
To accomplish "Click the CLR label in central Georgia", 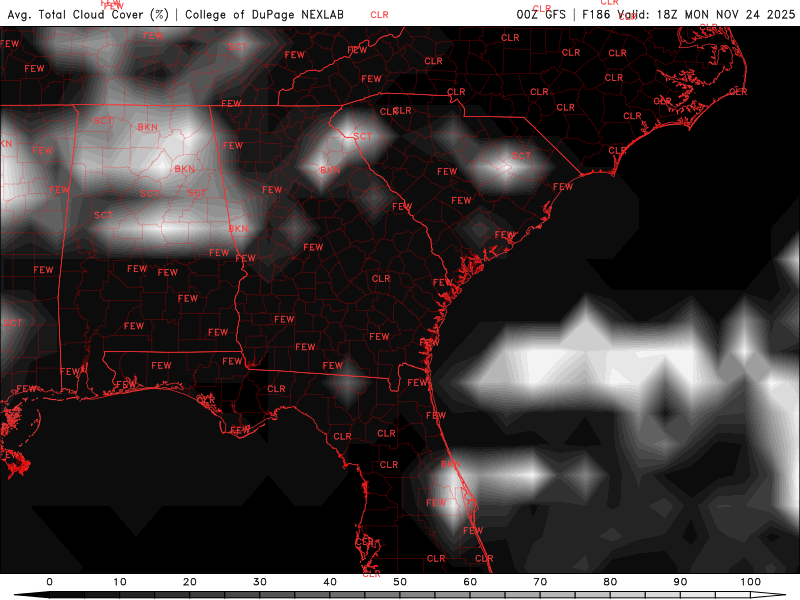I will [381, 279].
